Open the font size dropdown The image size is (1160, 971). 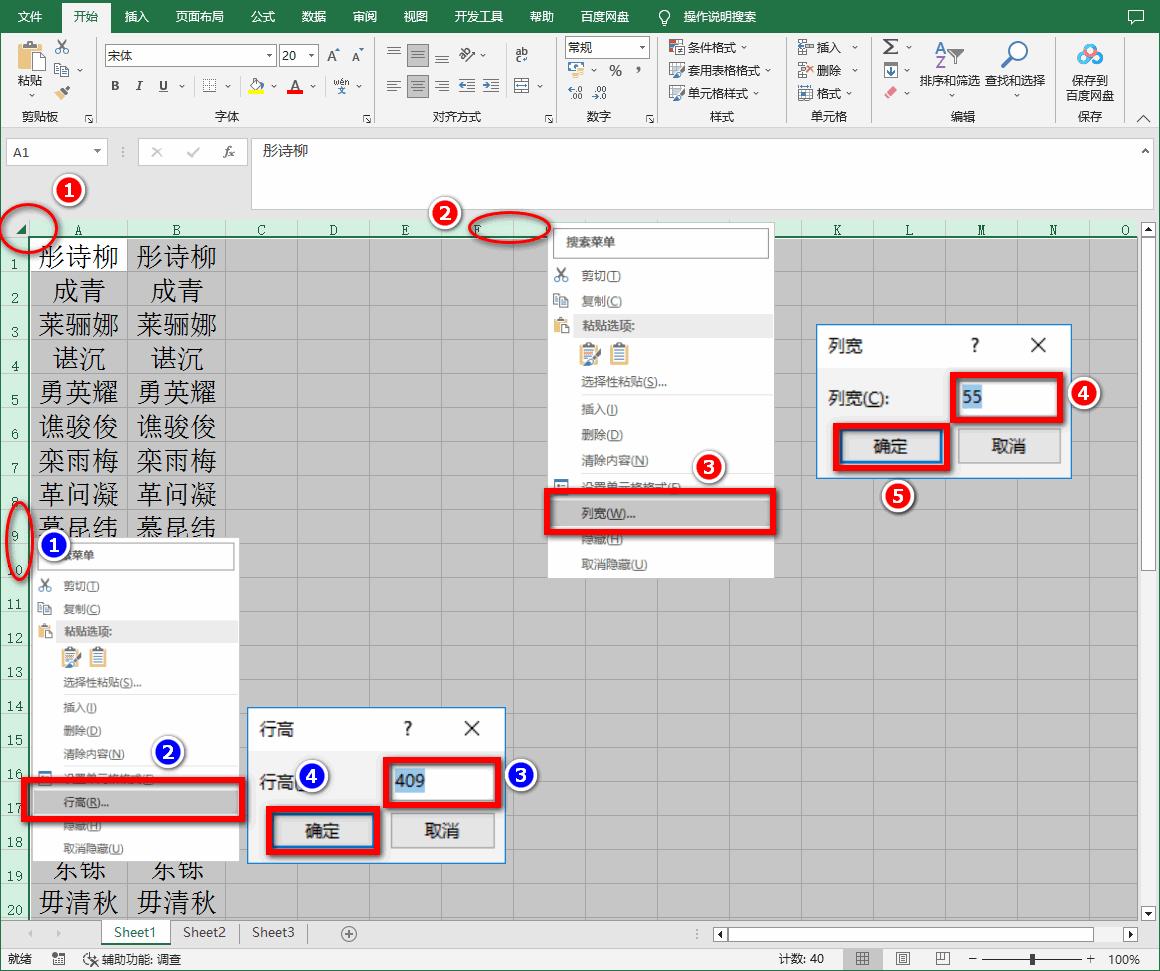[311, 55]
